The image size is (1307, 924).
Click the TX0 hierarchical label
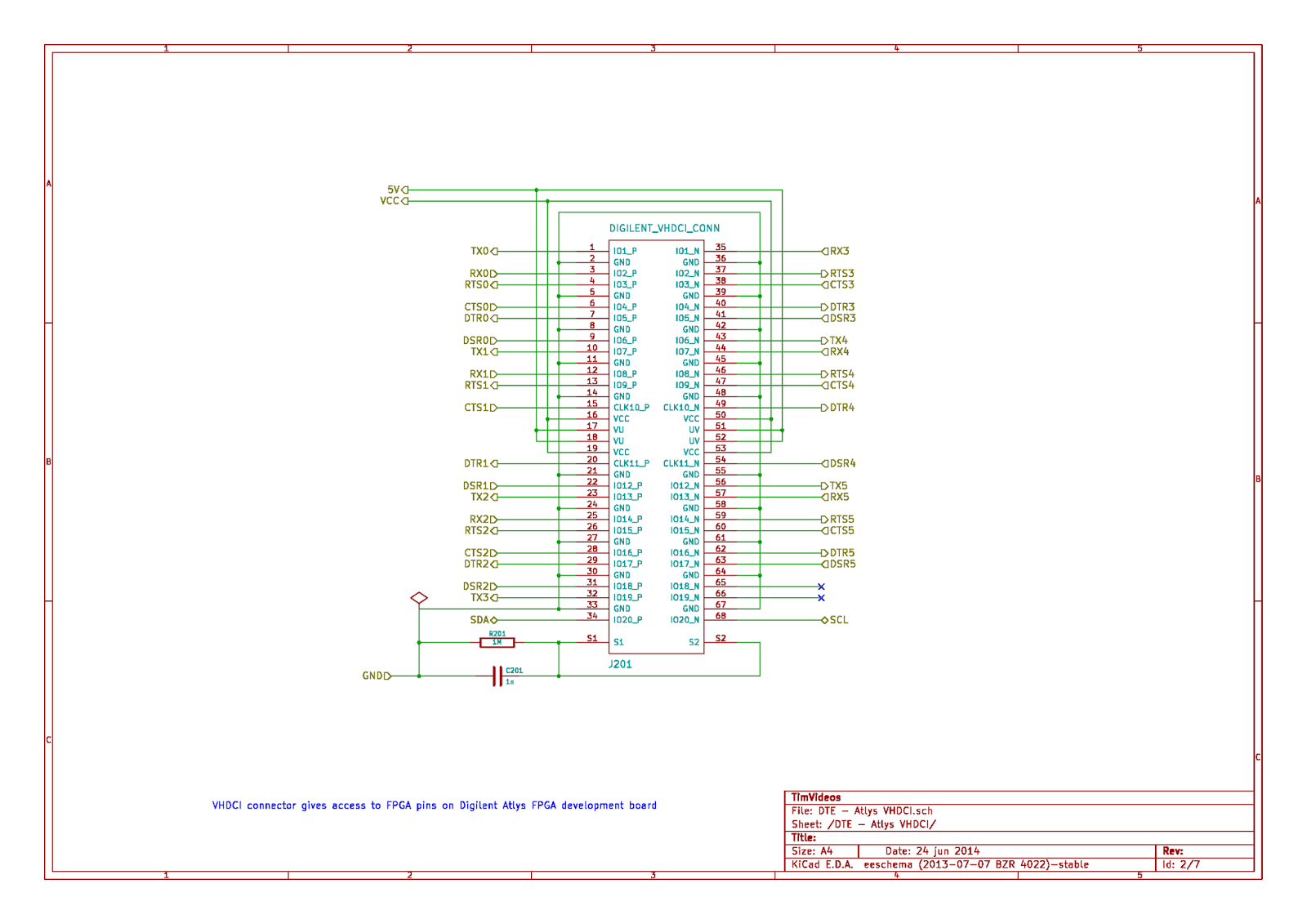tap(484, 251)
